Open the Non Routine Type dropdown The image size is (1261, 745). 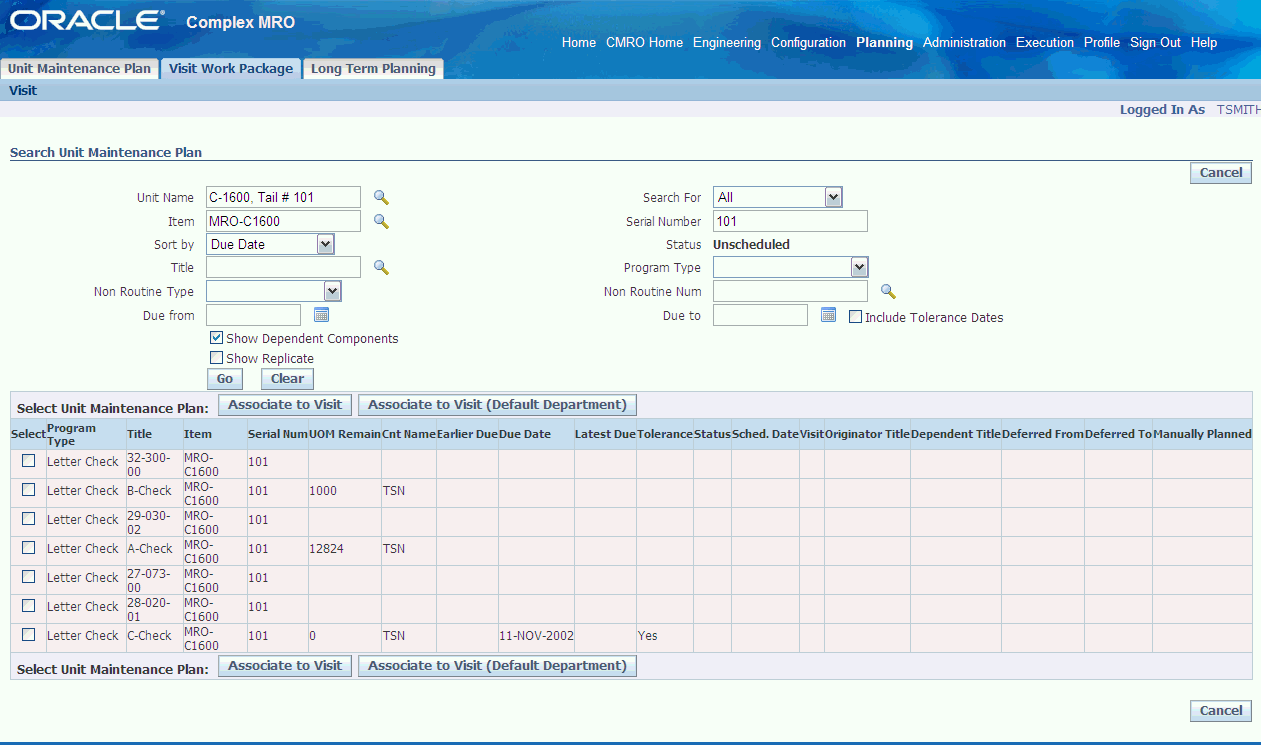pos(274,291)
